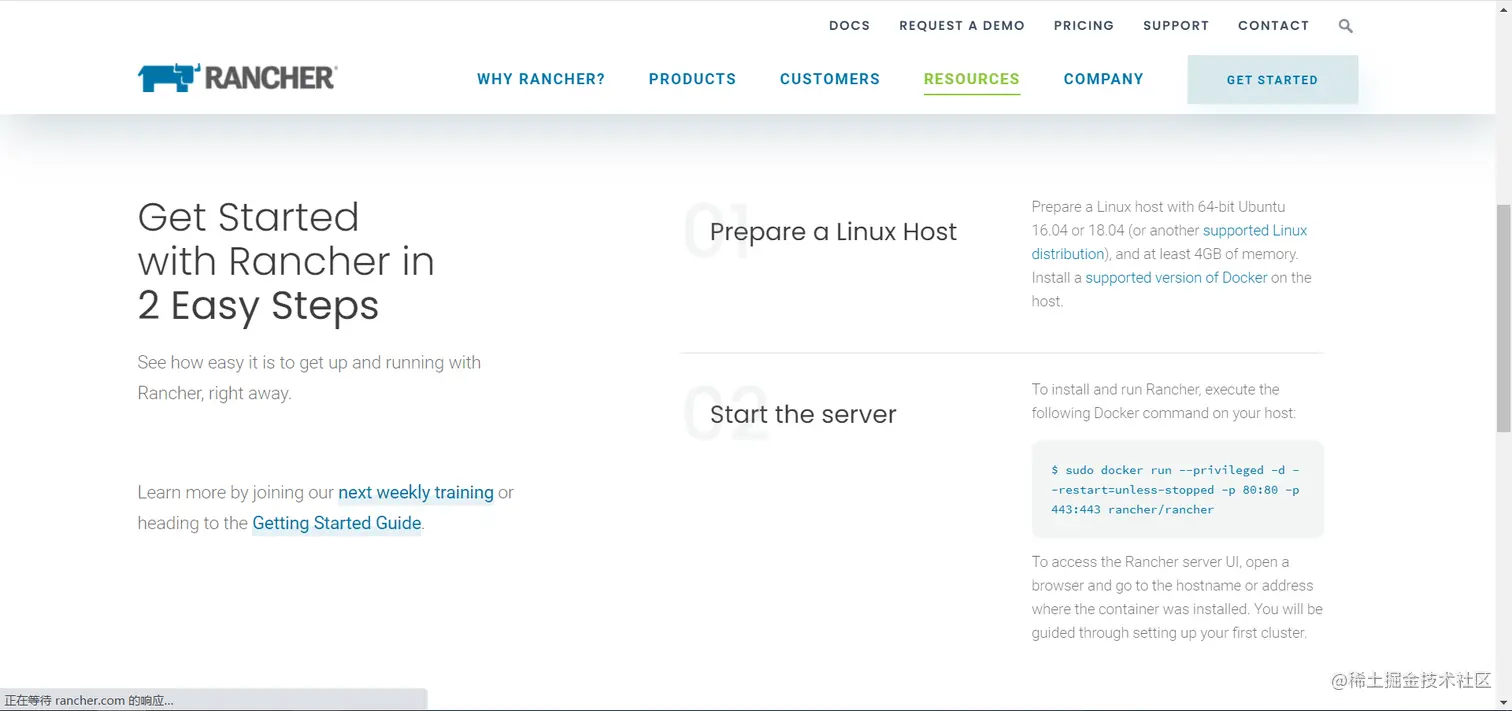Click the sudo docker run command block
This screenshot has width=1512, height=711.
[1177, 489]
